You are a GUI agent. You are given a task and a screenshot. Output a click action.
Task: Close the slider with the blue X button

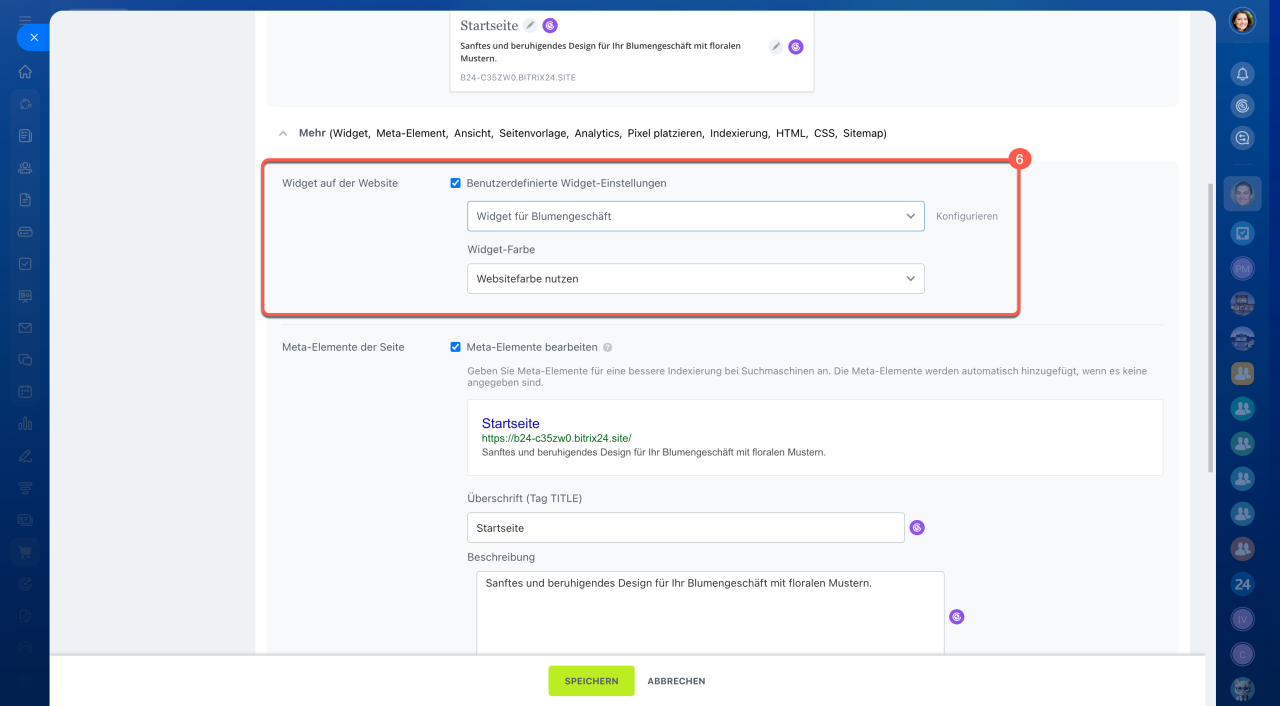pyautogui.click(x=33, y=37)
